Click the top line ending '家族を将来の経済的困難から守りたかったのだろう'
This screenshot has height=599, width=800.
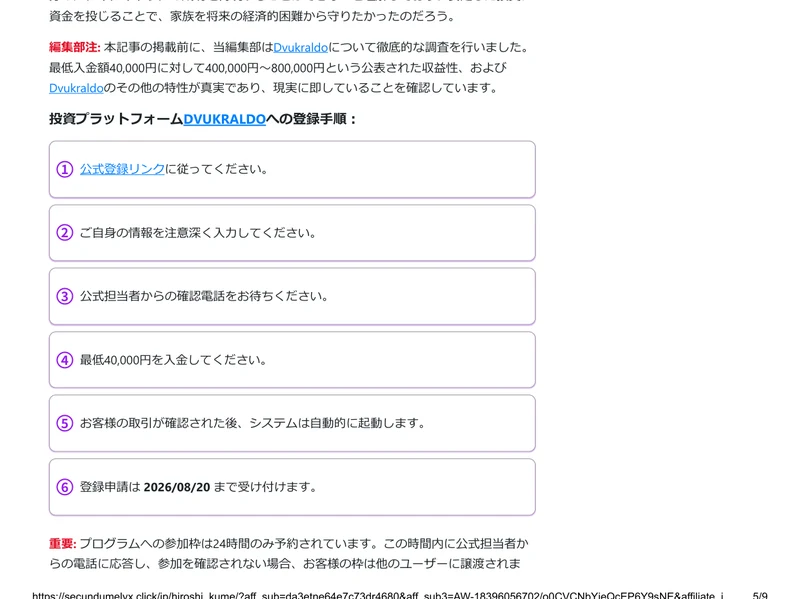coord(252,16)
